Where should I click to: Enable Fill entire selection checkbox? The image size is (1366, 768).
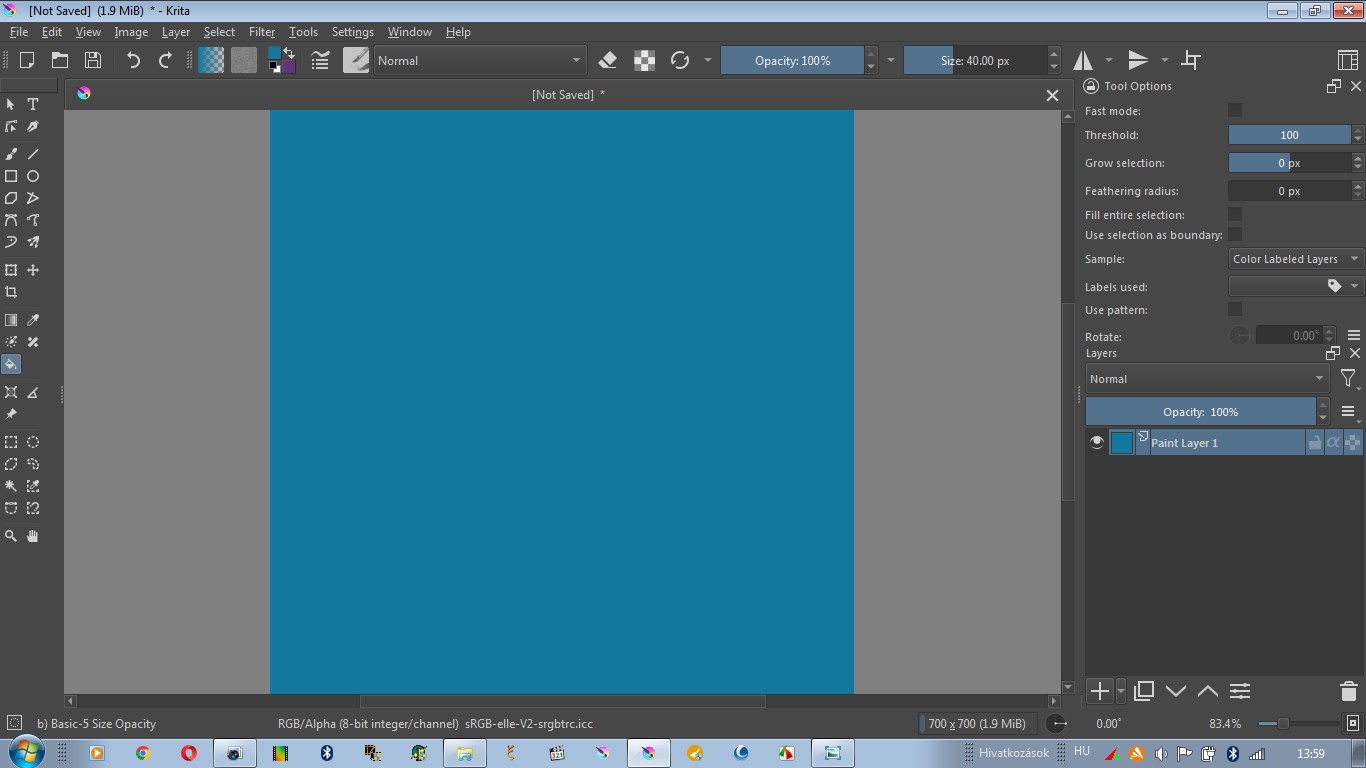(1235, 214)
